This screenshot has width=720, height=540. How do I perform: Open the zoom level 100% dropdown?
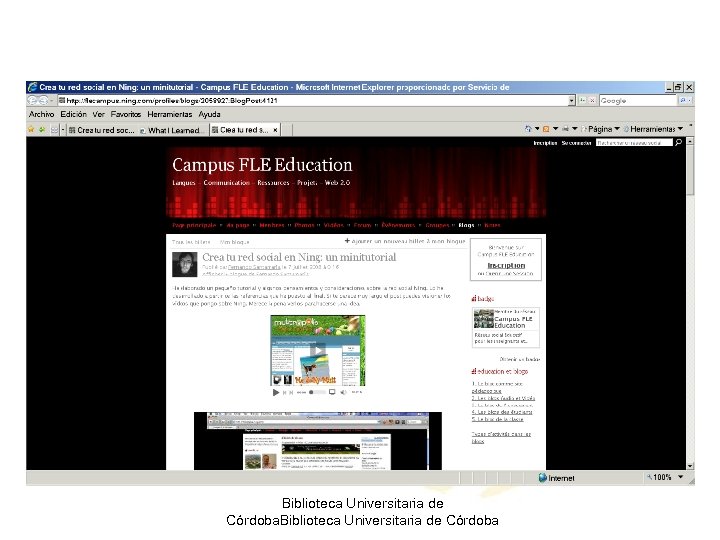tap(681, 478)
